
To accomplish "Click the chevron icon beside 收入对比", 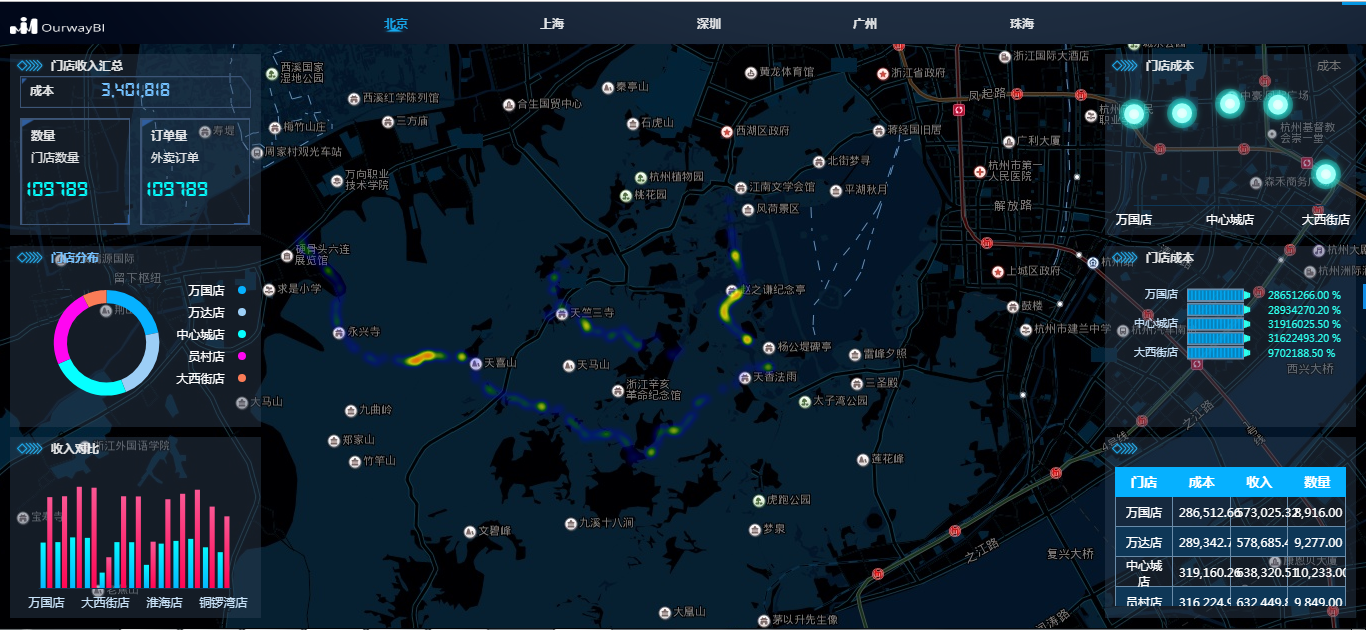I will click(29, 448).
